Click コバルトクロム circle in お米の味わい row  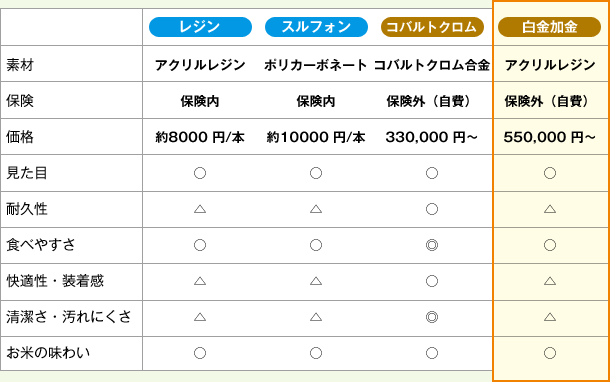coord(432,353)
